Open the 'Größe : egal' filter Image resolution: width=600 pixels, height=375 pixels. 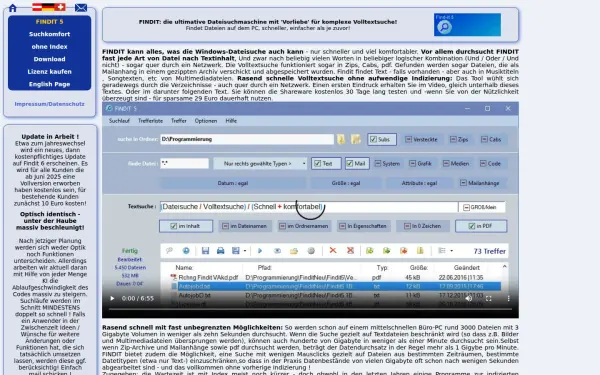(346, 183)
